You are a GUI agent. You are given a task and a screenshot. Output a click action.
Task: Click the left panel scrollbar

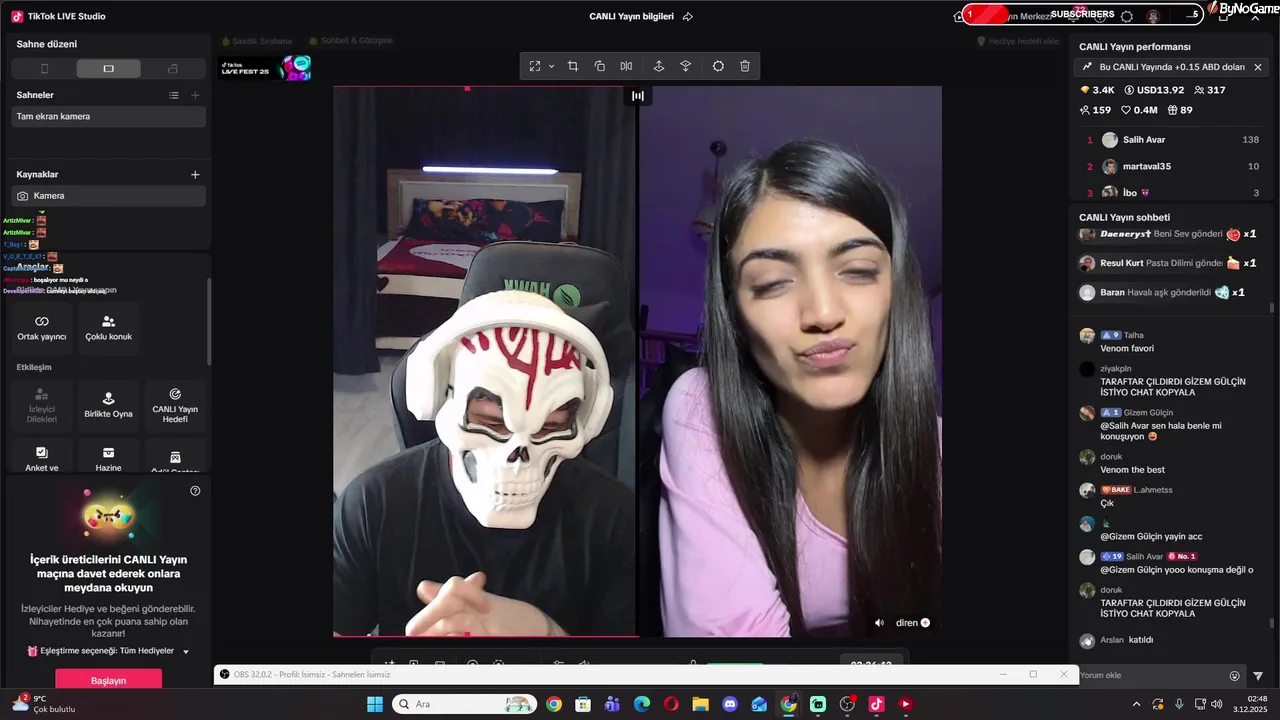coord(209,320)
